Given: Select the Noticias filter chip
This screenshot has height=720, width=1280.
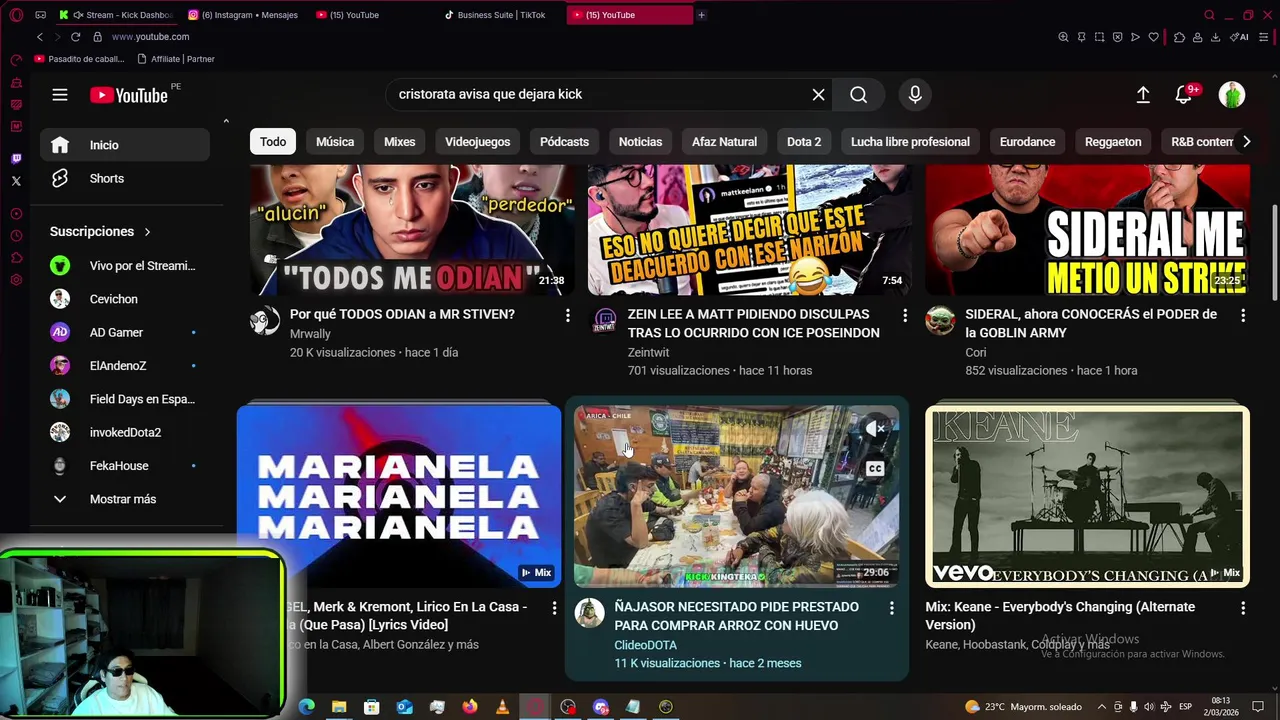Looking at the screenshot, I should point(640,141).
